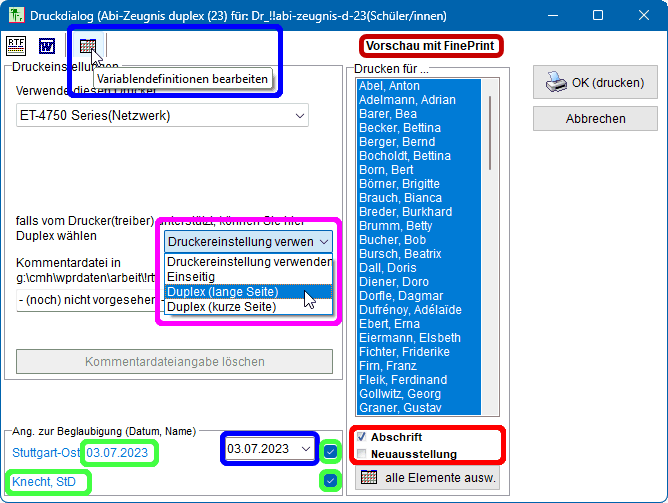Open the 03.07.2023 date dropdown
The image size is (668, 503).
point(305,449)
